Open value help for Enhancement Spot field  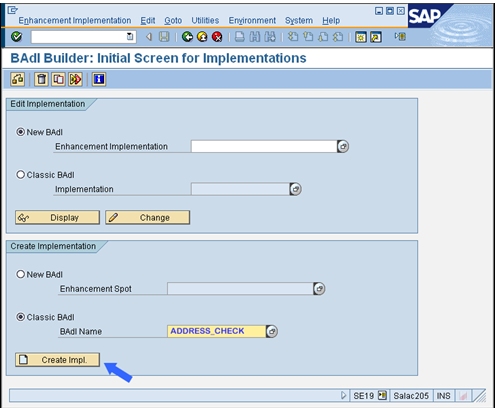319,289
